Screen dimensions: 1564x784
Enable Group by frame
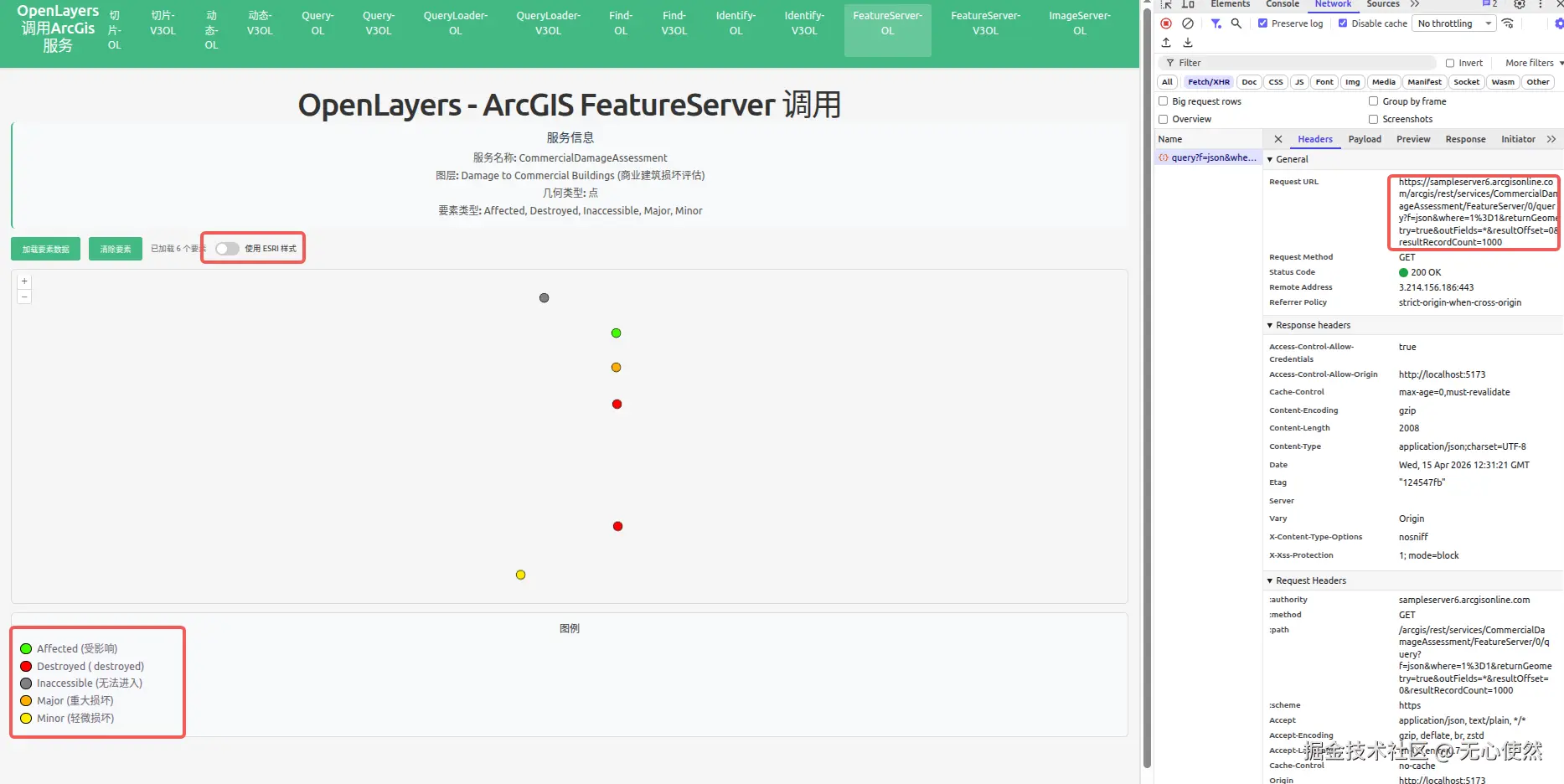(x=1373, y=101)
